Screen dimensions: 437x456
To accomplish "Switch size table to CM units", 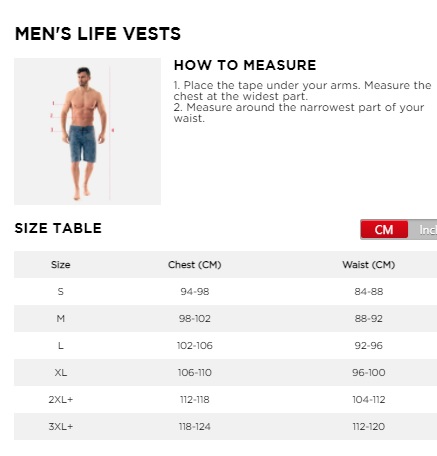I will point(384,229).
